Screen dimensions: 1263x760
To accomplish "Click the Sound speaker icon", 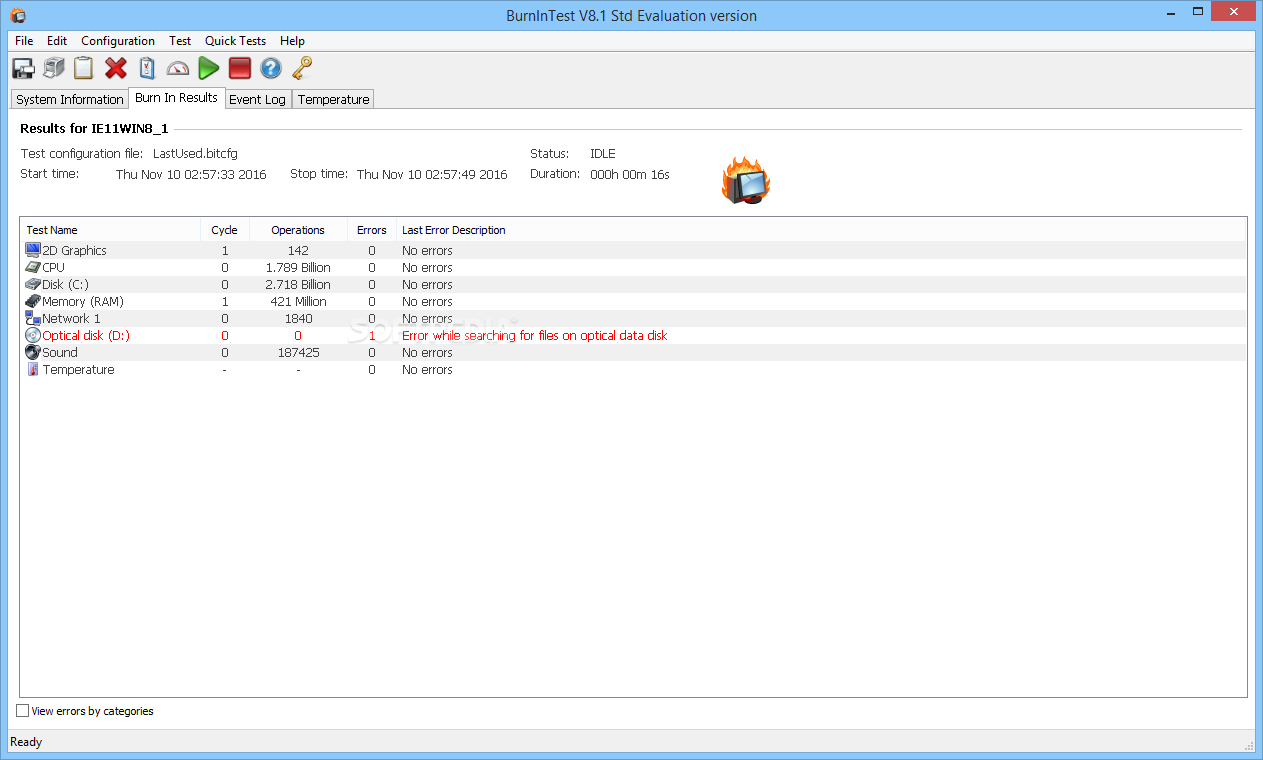I will pyautogui.click(x=33, y=352).
